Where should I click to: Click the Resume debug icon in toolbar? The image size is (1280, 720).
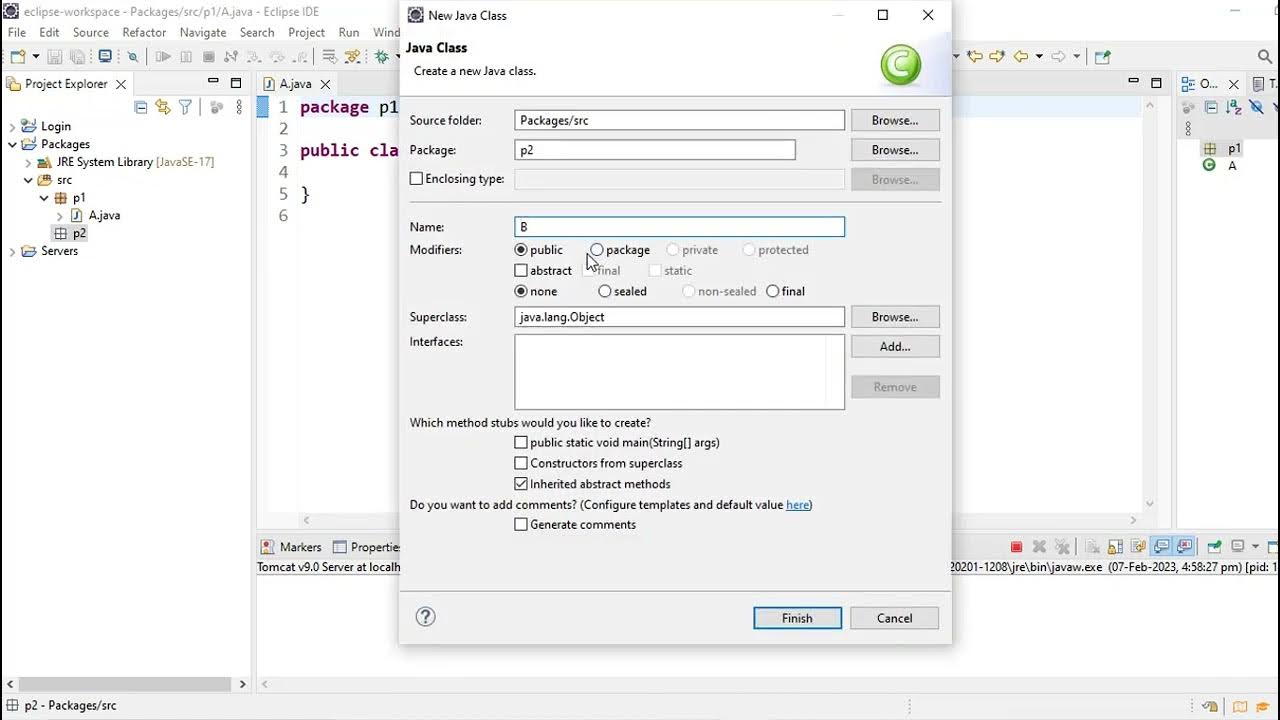click(163, 57)
